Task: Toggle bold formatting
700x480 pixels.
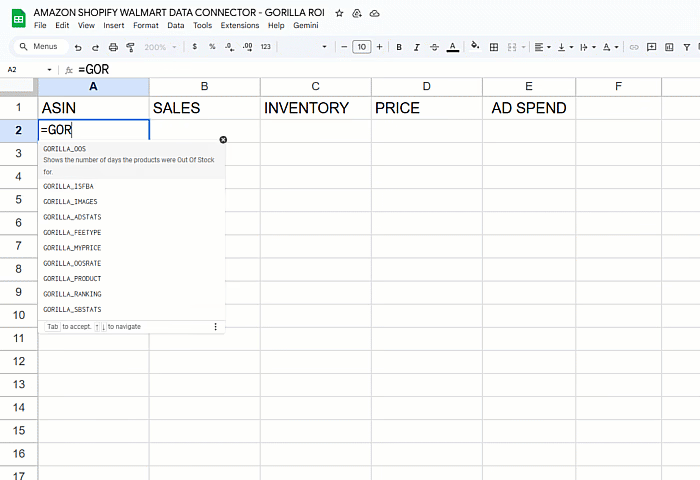Action: 399,47
